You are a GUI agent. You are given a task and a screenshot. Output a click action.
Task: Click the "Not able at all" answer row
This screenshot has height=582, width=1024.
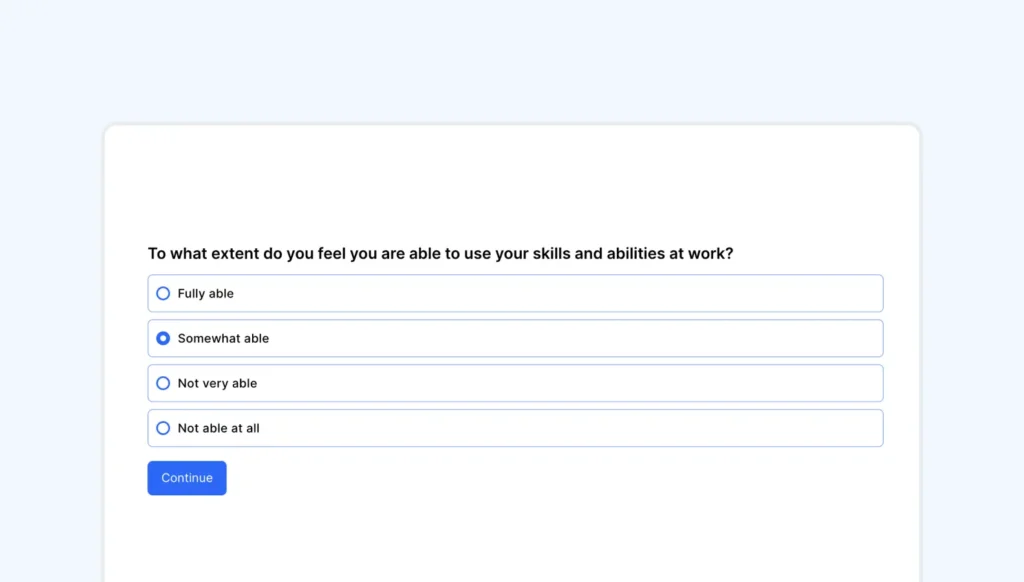pyautogui.click(x=515, y=428)
